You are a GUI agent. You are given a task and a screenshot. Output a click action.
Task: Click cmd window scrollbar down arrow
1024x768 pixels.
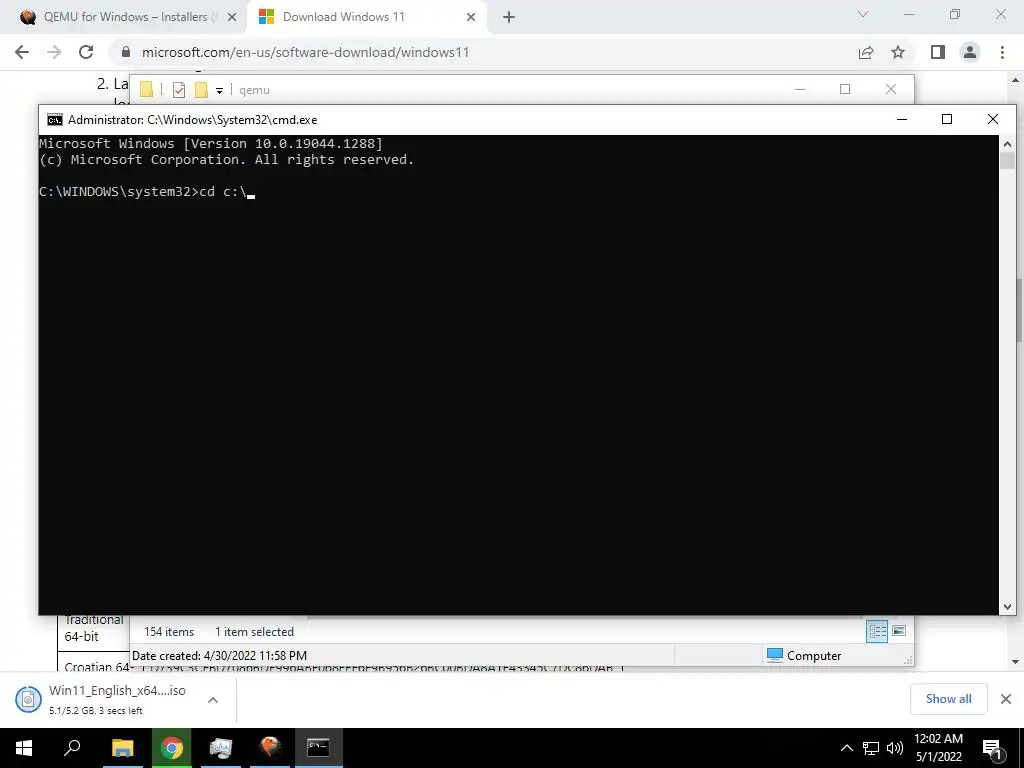point(1007,607)
